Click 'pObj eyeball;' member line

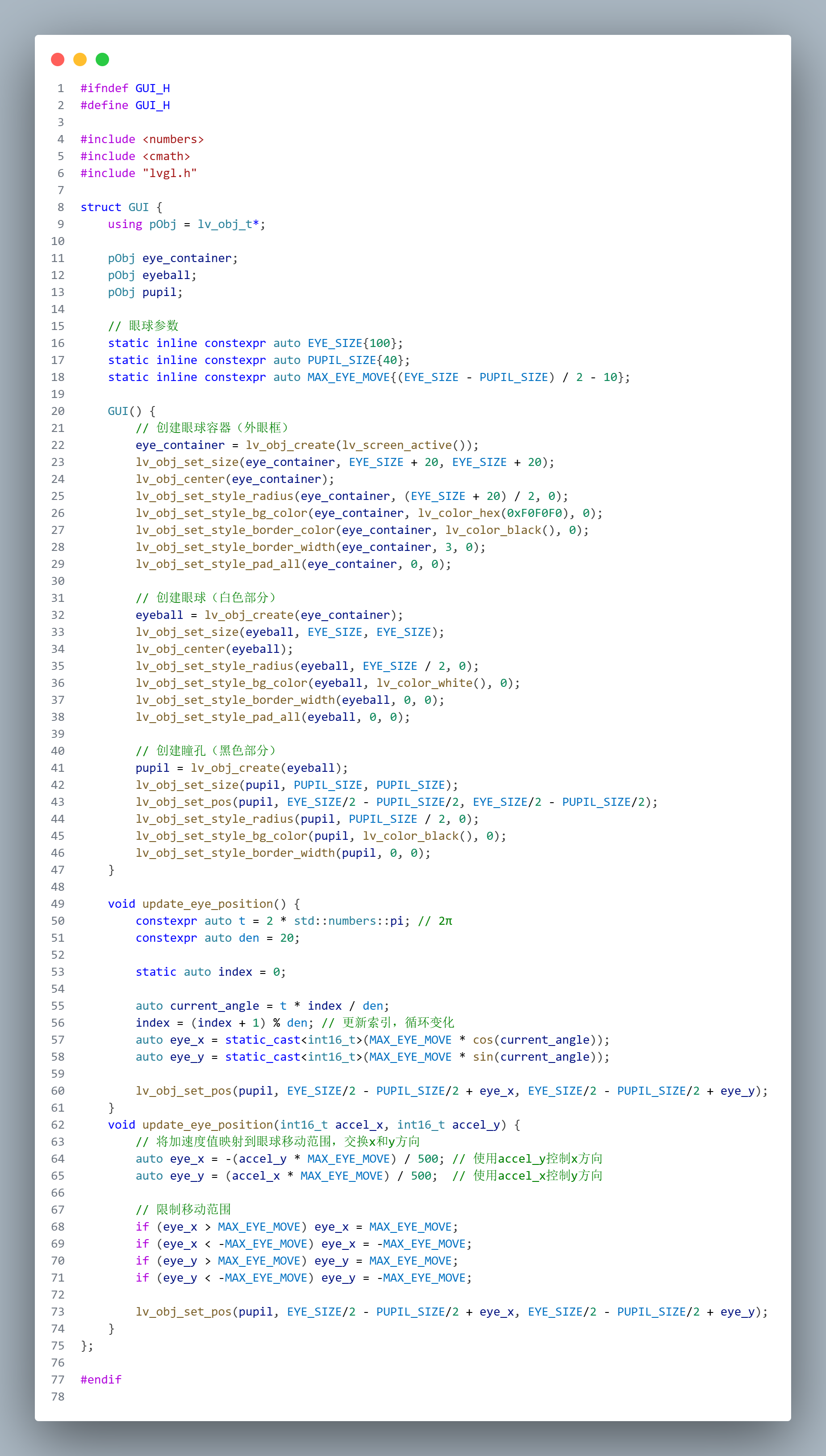pyautogui.click(x=152, y=276)
